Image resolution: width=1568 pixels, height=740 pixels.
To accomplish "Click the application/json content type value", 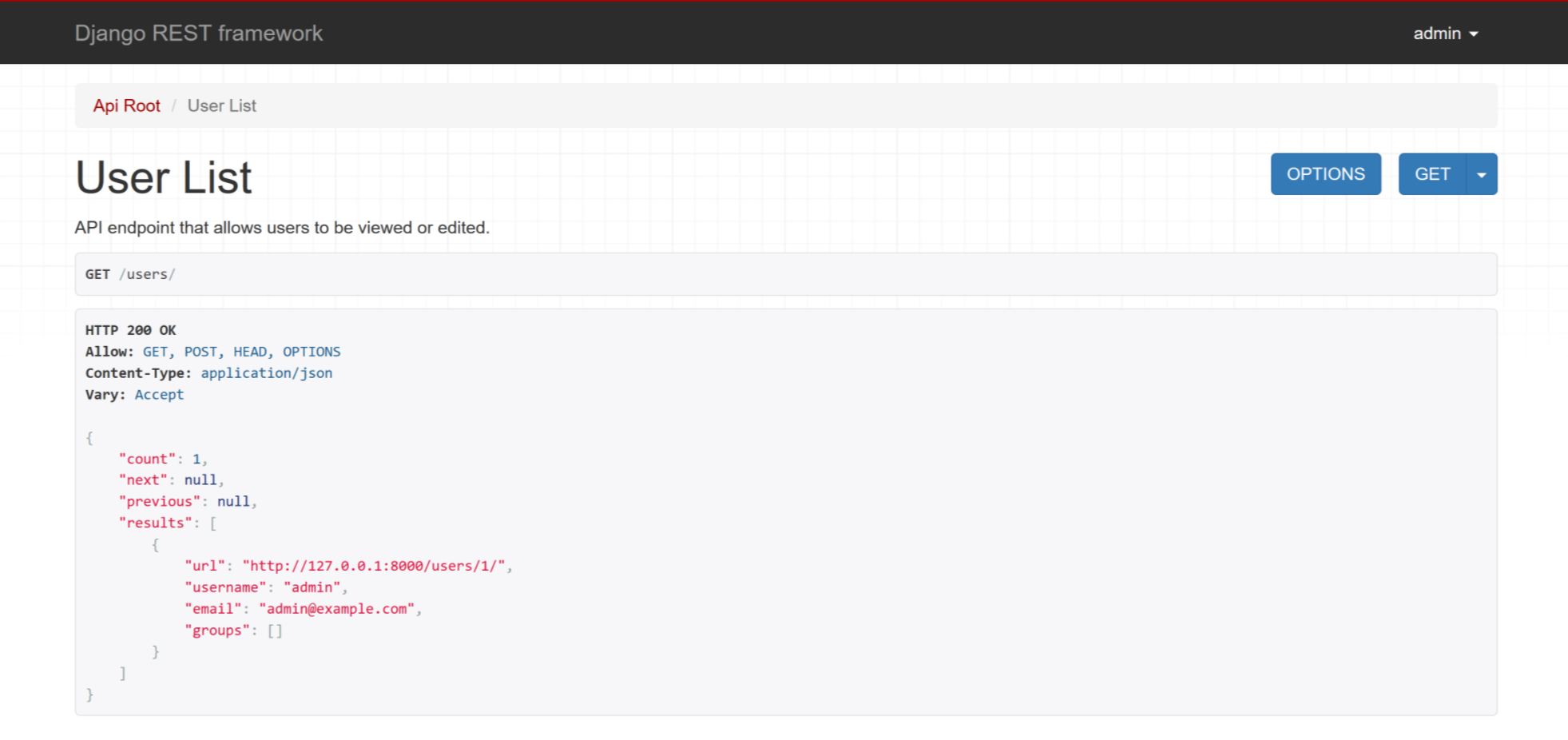I will click(x=266, y=373).
